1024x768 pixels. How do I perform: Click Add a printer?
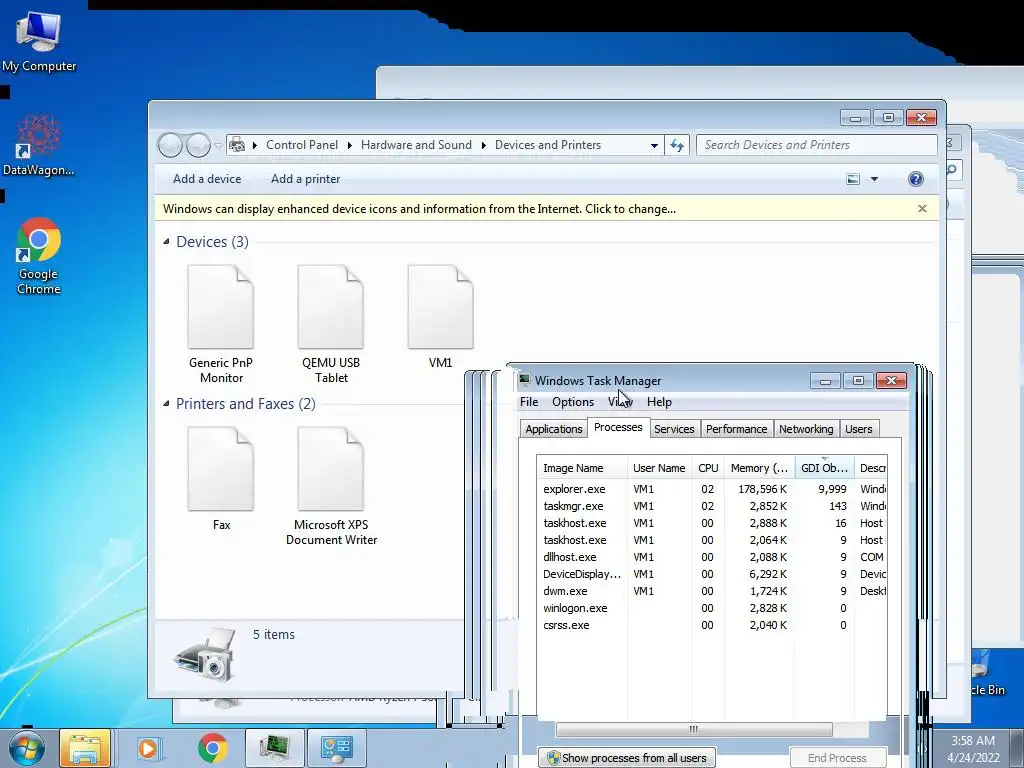(x=306, y=179)
